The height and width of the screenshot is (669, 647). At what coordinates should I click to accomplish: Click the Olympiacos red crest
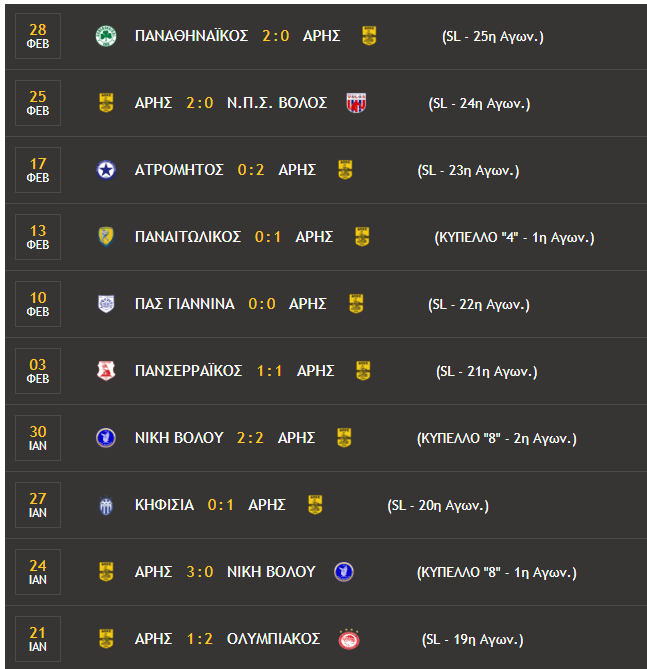349,639
